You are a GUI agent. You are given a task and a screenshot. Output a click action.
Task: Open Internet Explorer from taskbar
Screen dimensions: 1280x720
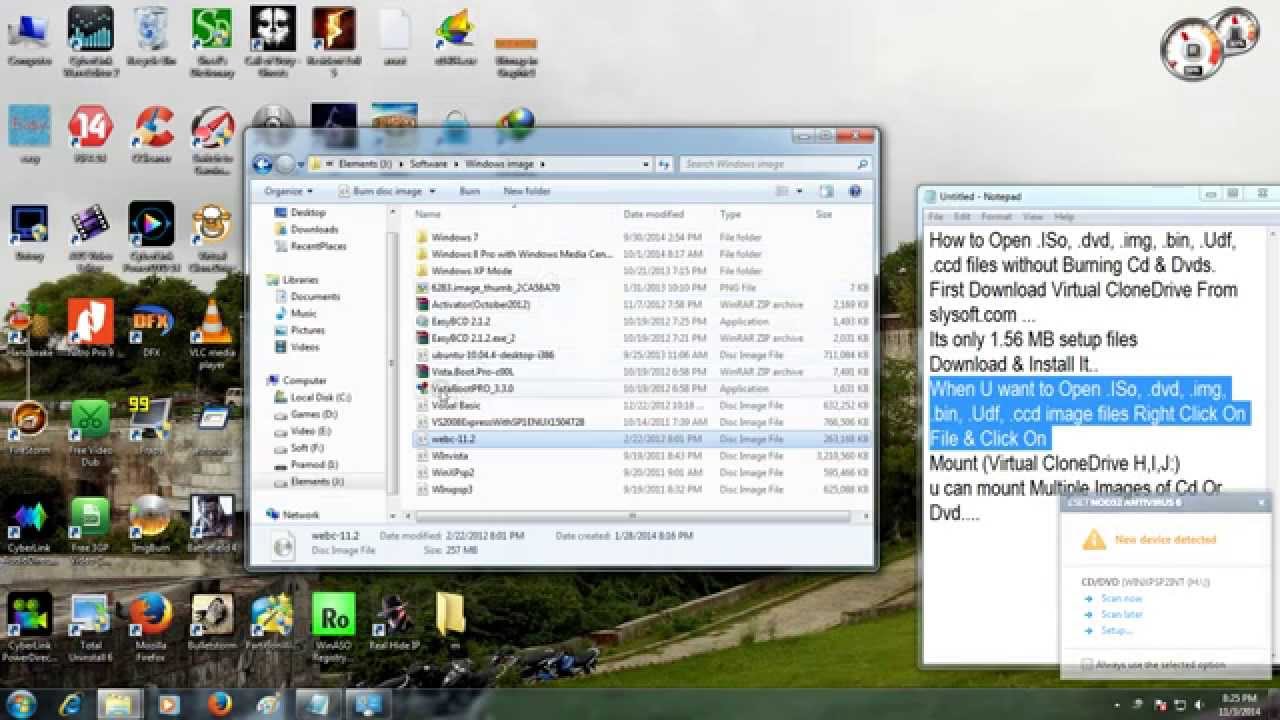71,704
